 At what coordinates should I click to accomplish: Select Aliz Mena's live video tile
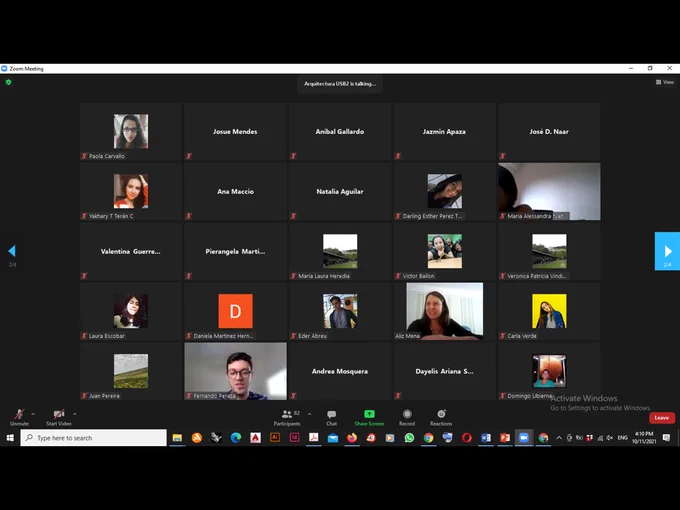pyautogui.click(x=445, y=311)
